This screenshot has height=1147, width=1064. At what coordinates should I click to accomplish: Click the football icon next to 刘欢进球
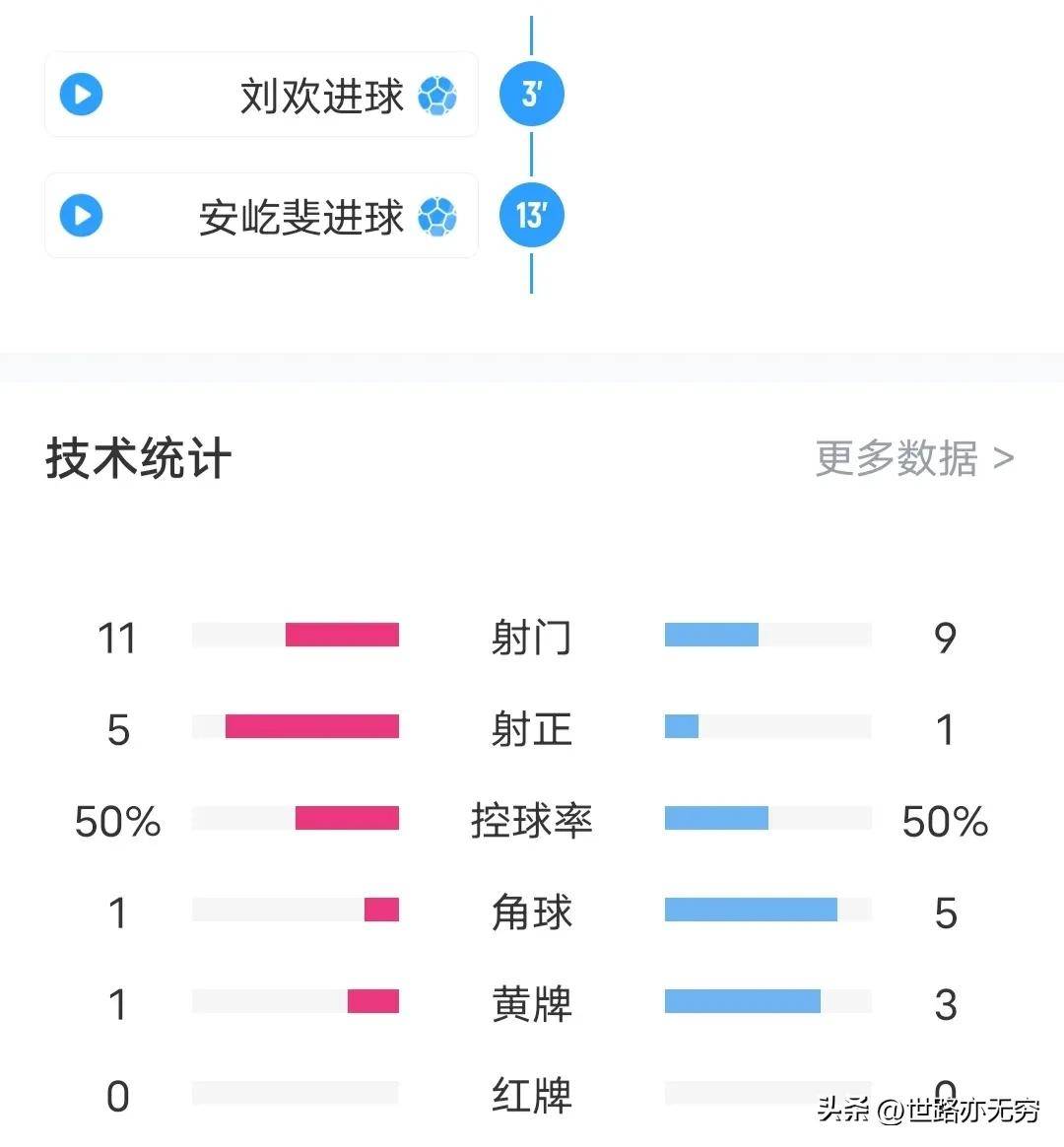[x=436, y=95]
